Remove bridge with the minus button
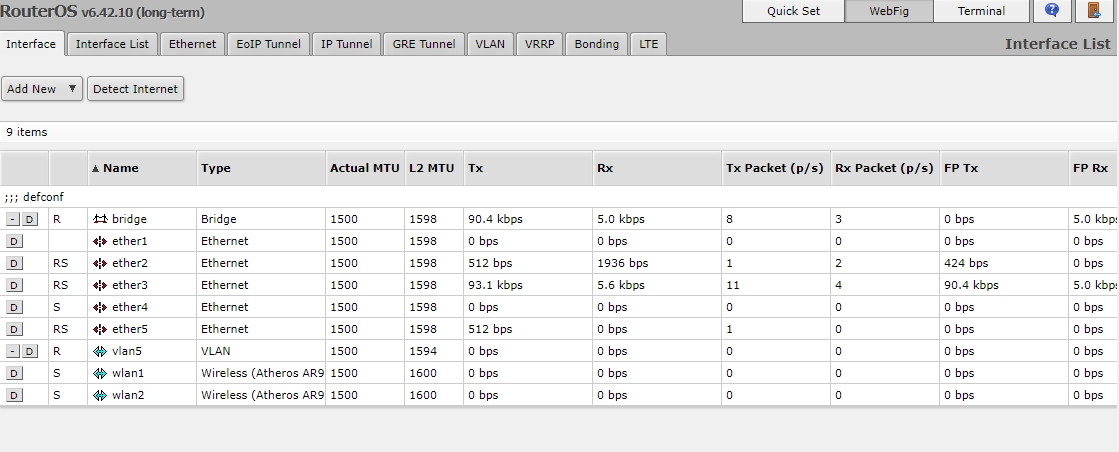The width and height of the screenshot is (1119, 452). (13, 219)
